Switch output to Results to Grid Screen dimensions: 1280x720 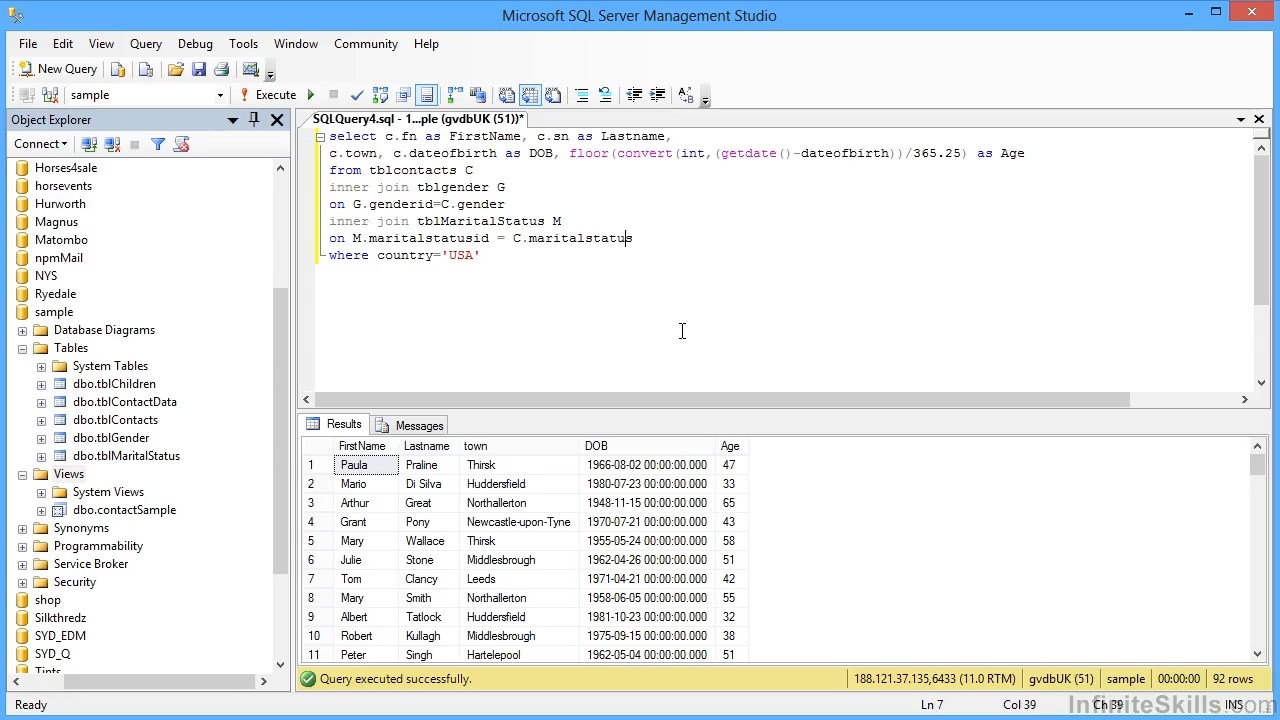530,95
